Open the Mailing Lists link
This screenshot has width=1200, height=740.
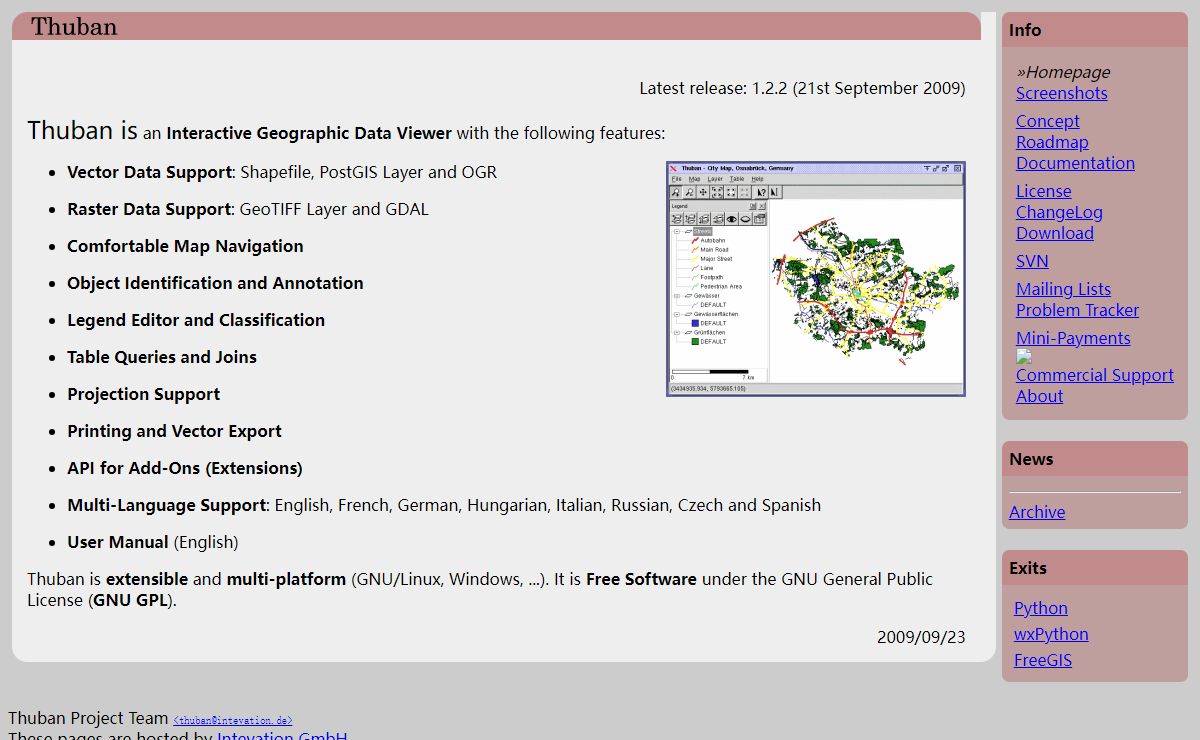(x=1063, y=289)
